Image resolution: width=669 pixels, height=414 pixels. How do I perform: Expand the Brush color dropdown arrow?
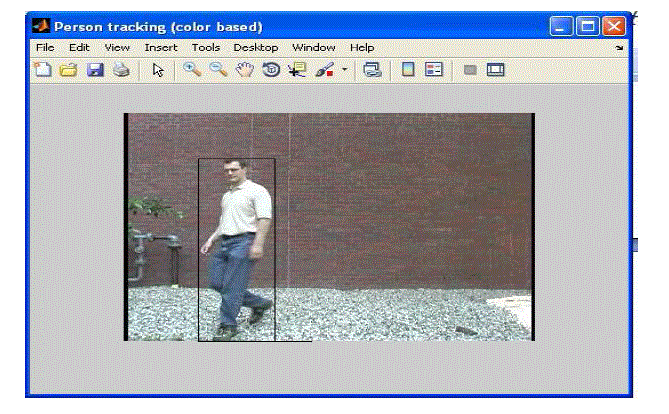pyautogui.click(x=345, y=70)
